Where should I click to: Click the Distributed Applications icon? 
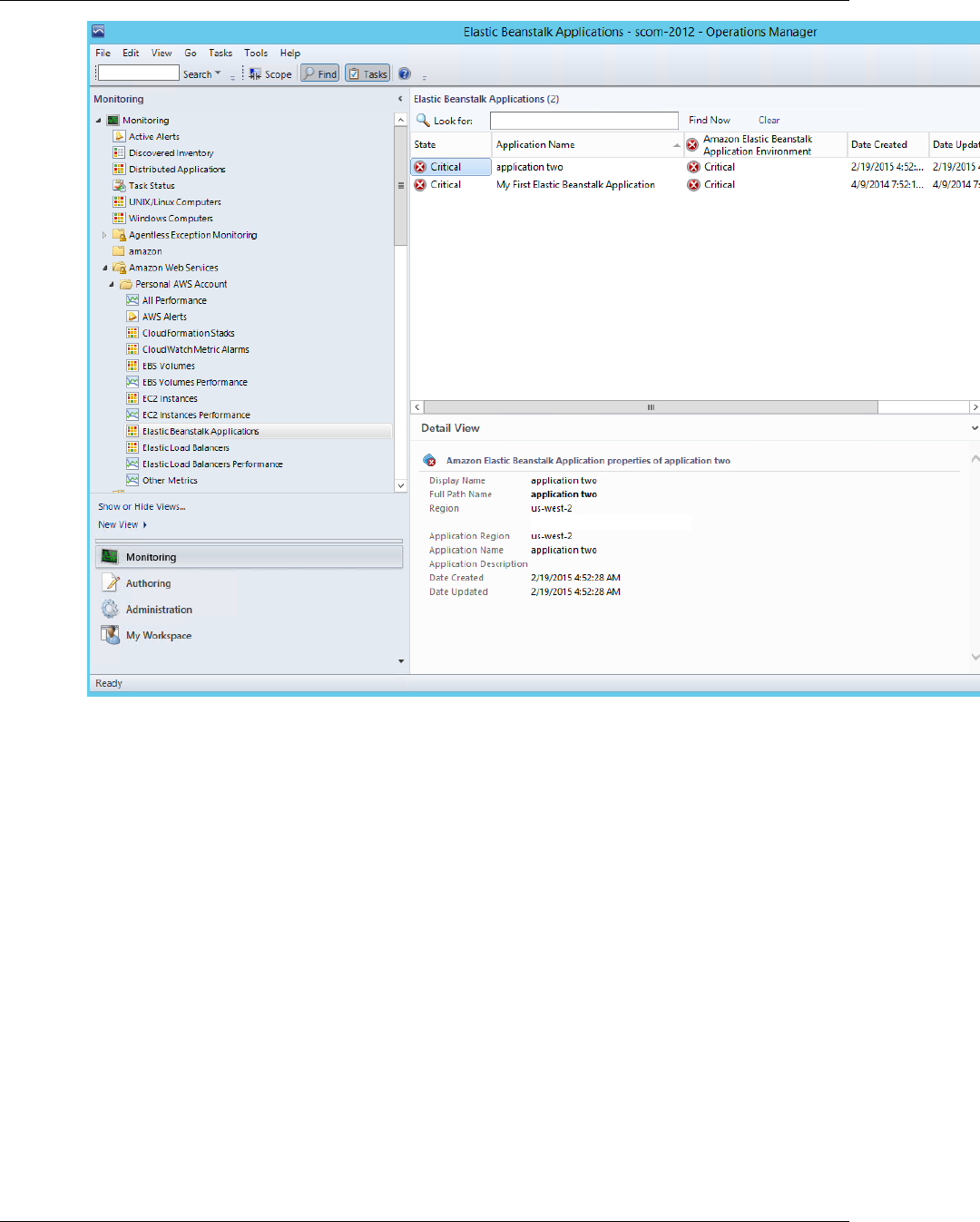pyautogui.click(x=119, y=169)
